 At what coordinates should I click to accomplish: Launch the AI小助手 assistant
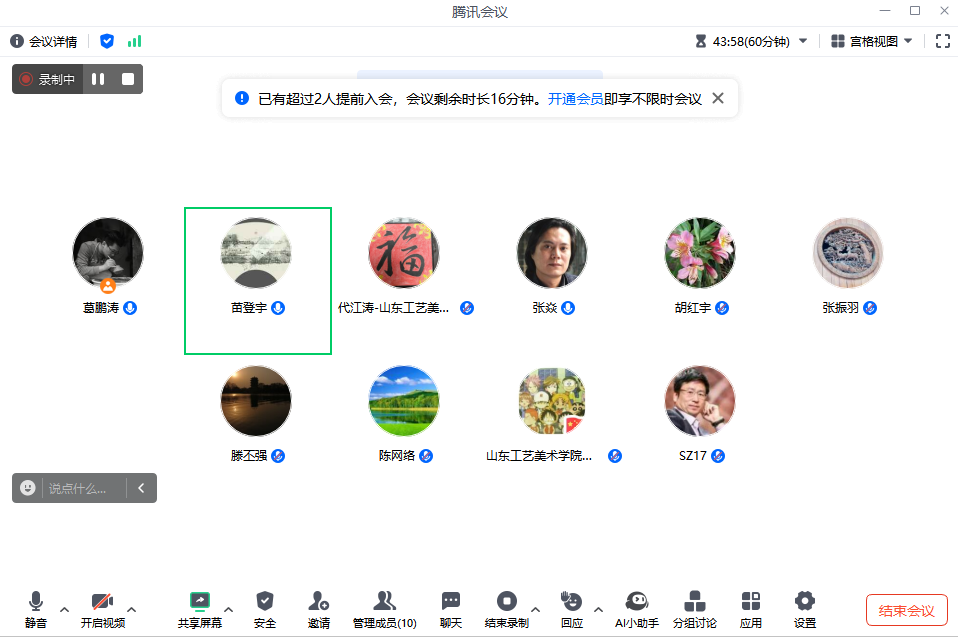637,610
